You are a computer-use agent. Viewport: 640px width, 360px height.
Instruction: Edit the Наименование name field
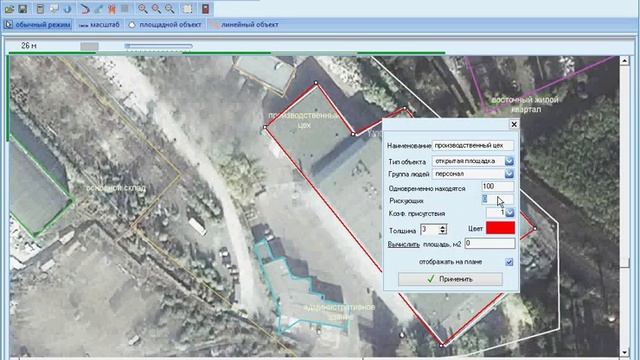coord(473,145)
